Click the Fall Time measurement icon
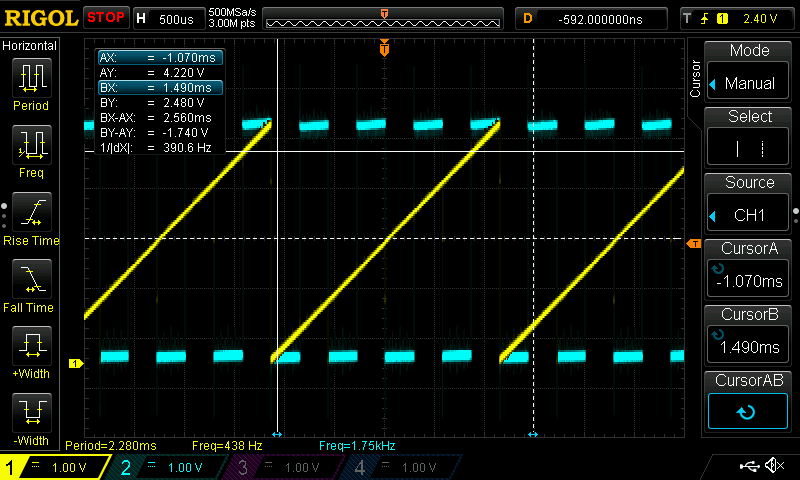 tap(31, 286)
